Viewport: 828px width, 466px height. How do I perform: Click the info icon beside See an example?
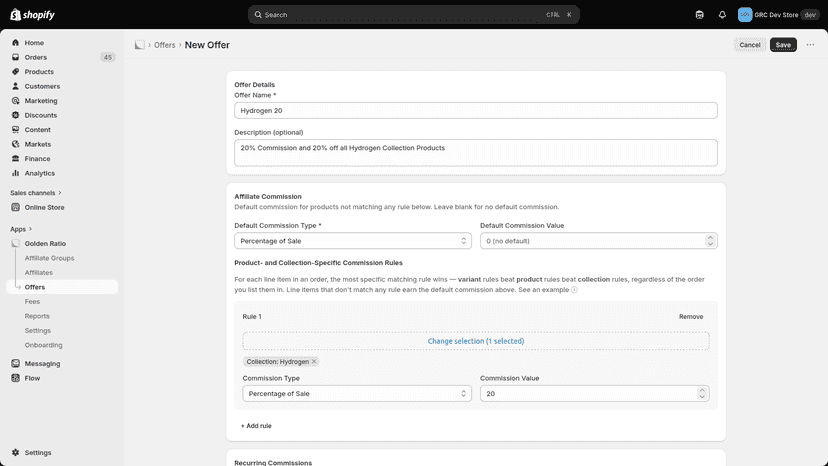tap(574, 290)
